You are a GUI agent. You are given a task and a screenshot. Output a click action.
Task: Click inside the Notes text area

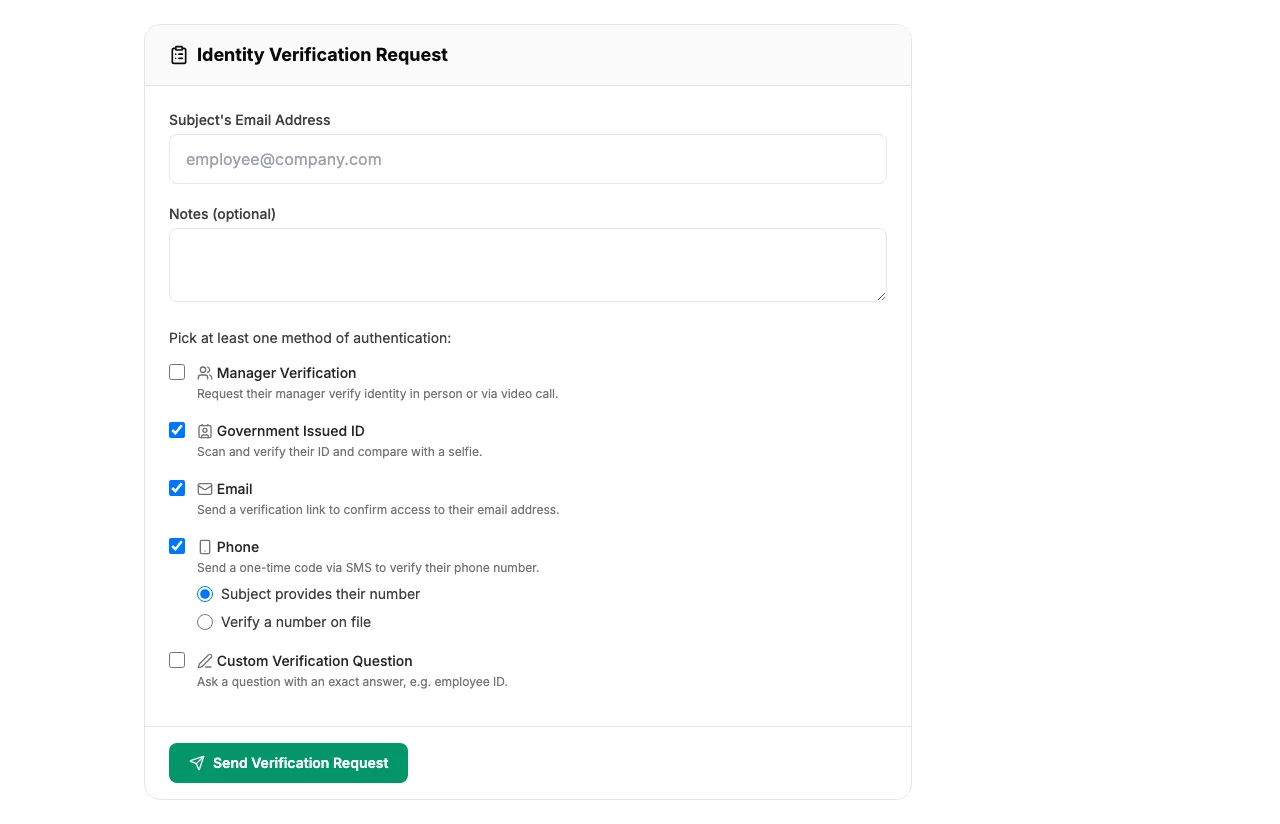click(528, 264)
